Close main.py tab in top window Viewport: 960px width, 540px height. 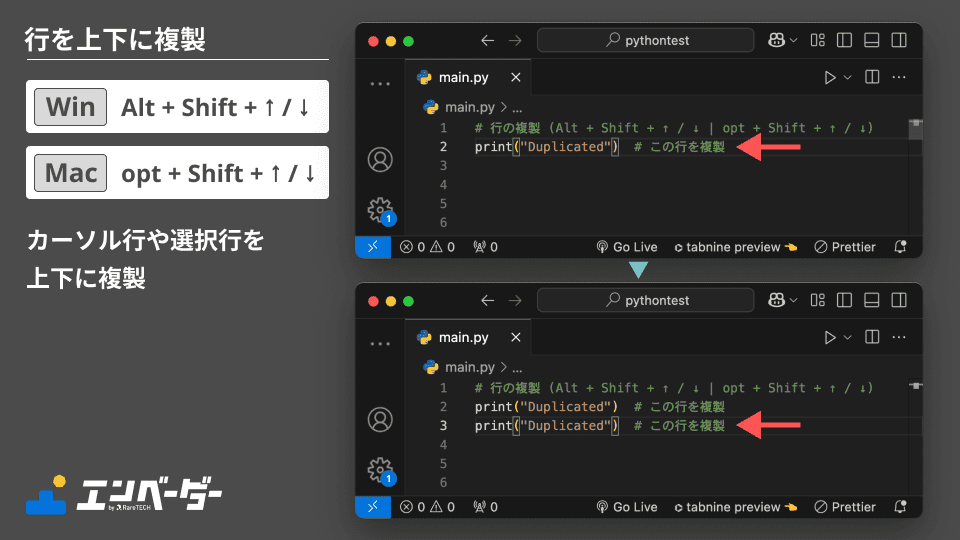(x=516, y=77)
